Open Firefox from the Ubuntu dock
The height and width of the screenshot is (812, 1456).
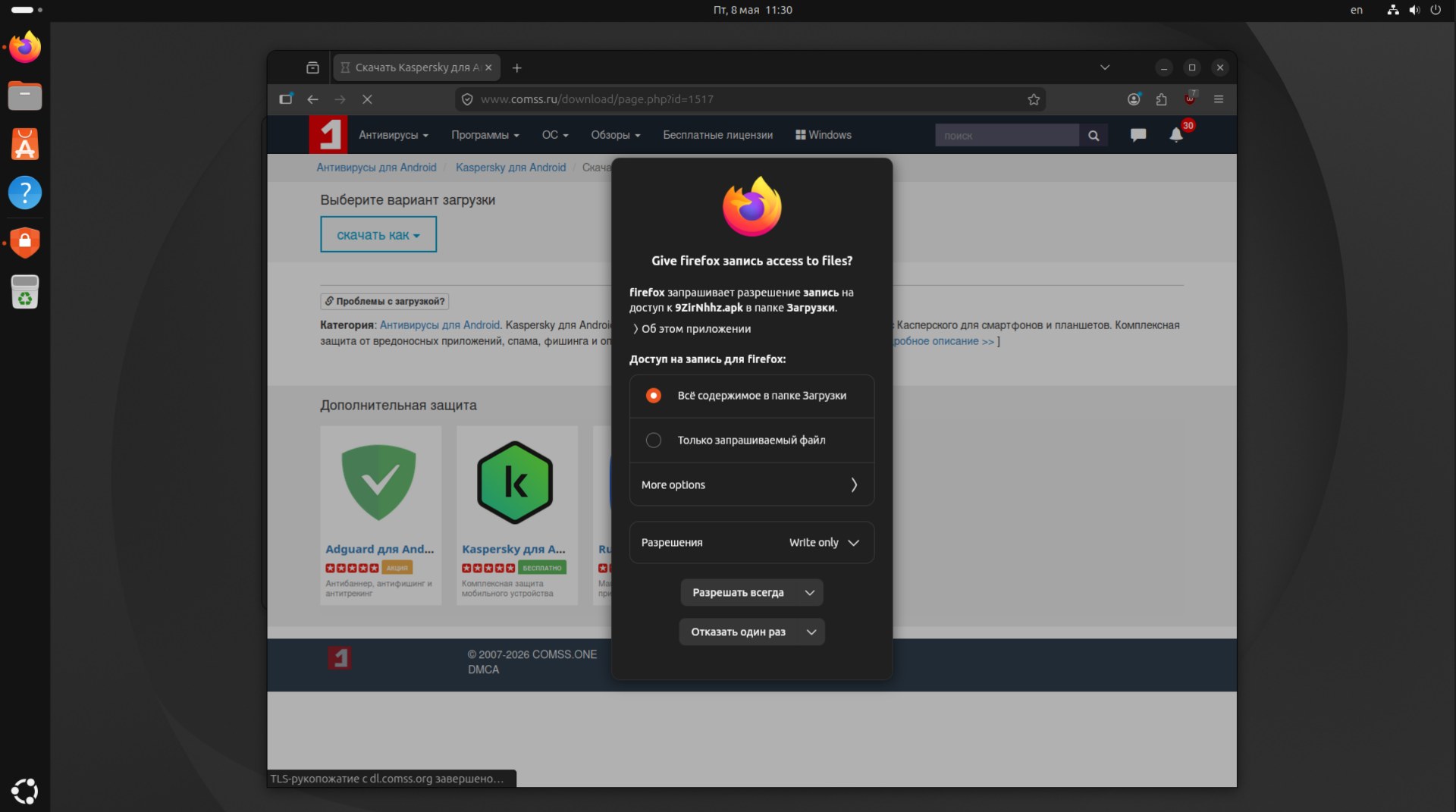click(25, 48)
